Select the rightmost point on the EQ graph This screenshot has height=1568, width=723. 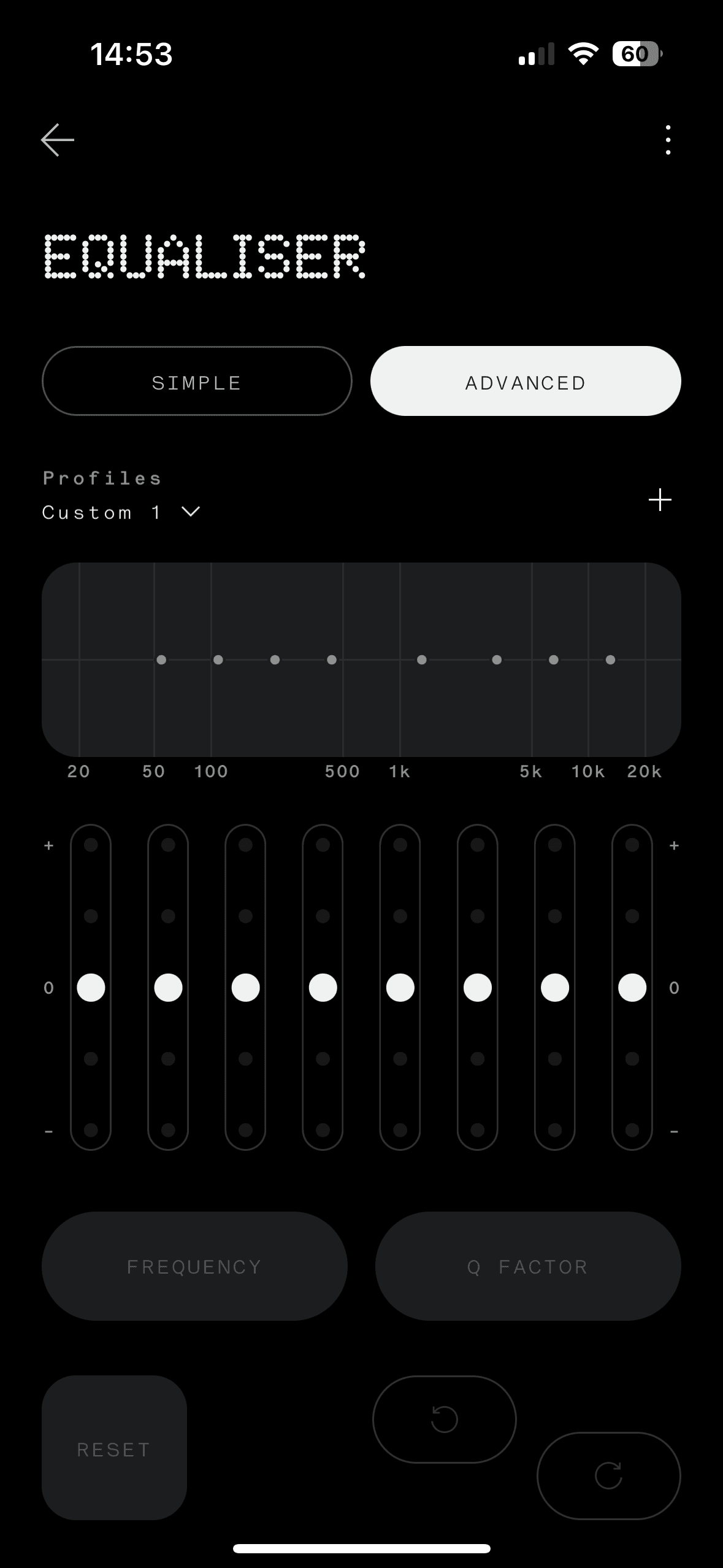[x=610, y=660]
